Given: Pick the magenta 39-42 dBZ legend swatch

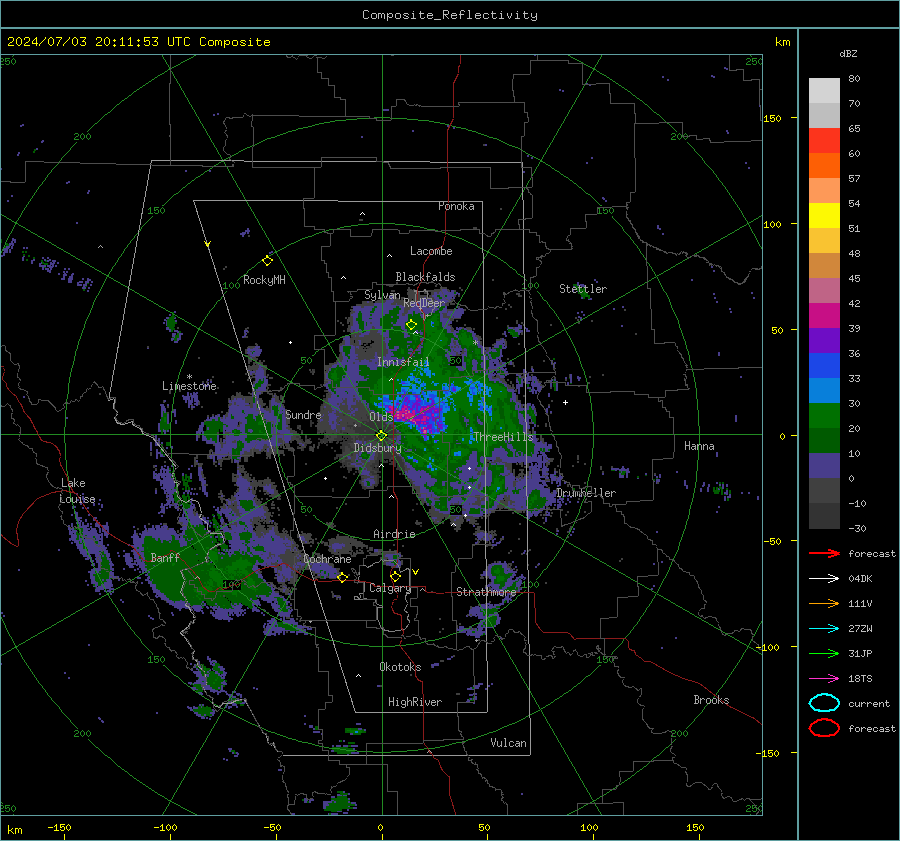Looking at the screenshot, I should [824, 315].
